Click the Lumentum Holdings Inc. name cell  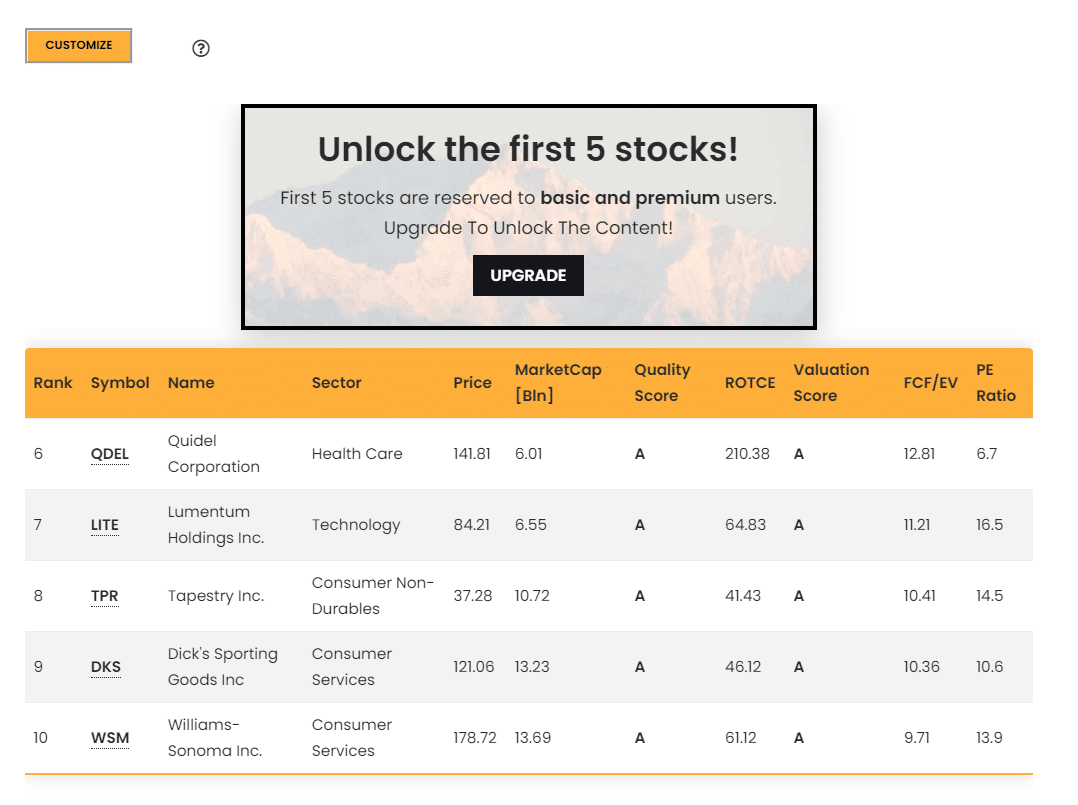pos(216,525)
